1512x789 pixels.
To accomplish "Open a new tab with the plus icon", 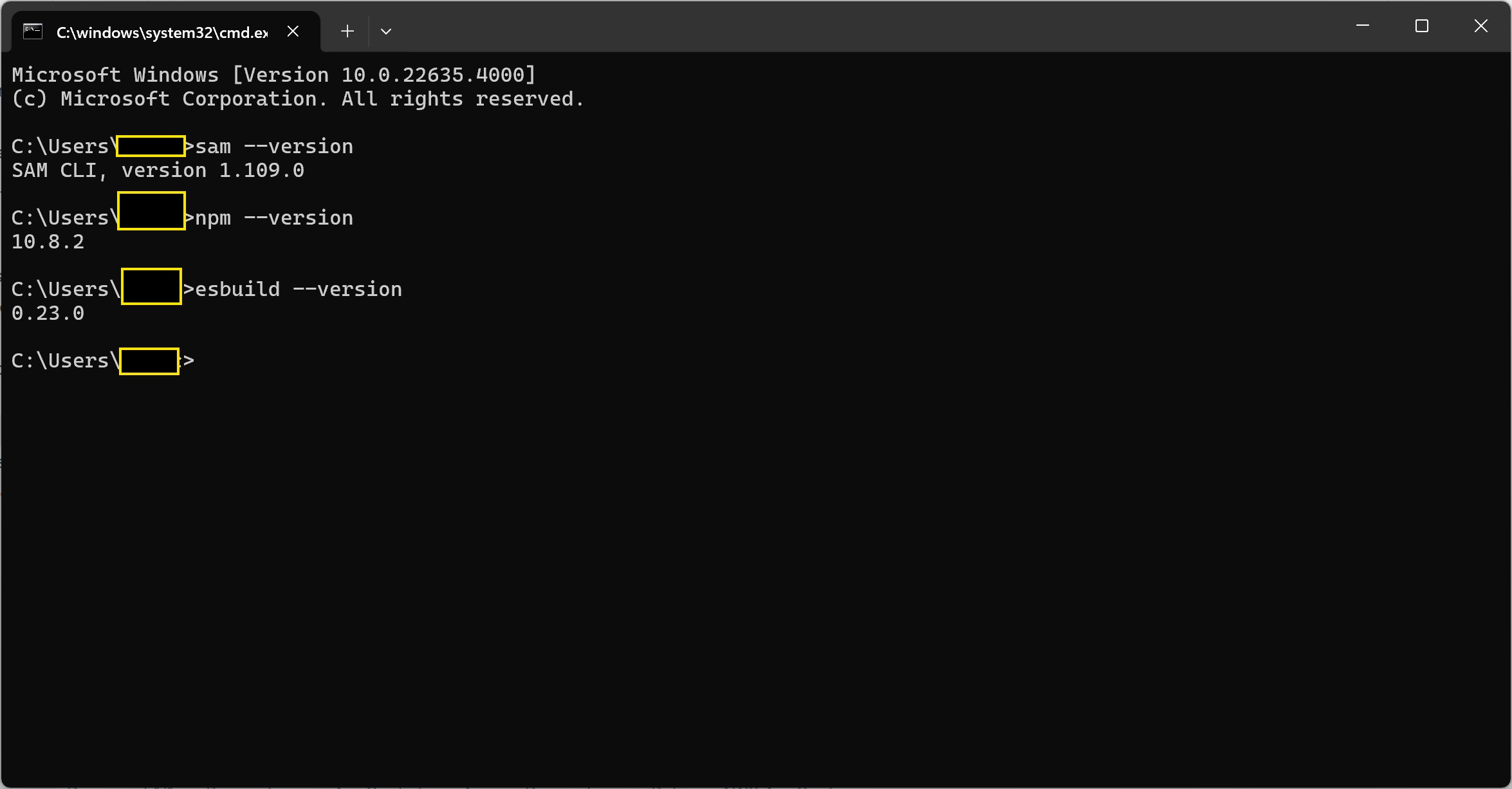I will tap(347, 30).
